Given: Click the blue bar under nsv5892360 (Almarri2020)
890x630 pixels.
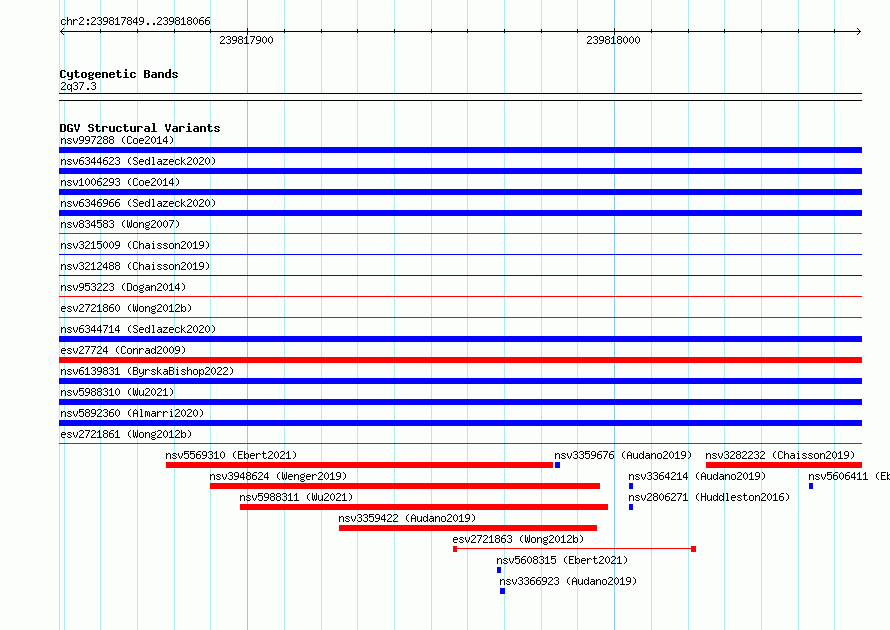Looking at the screenshot, I should 460,423.
